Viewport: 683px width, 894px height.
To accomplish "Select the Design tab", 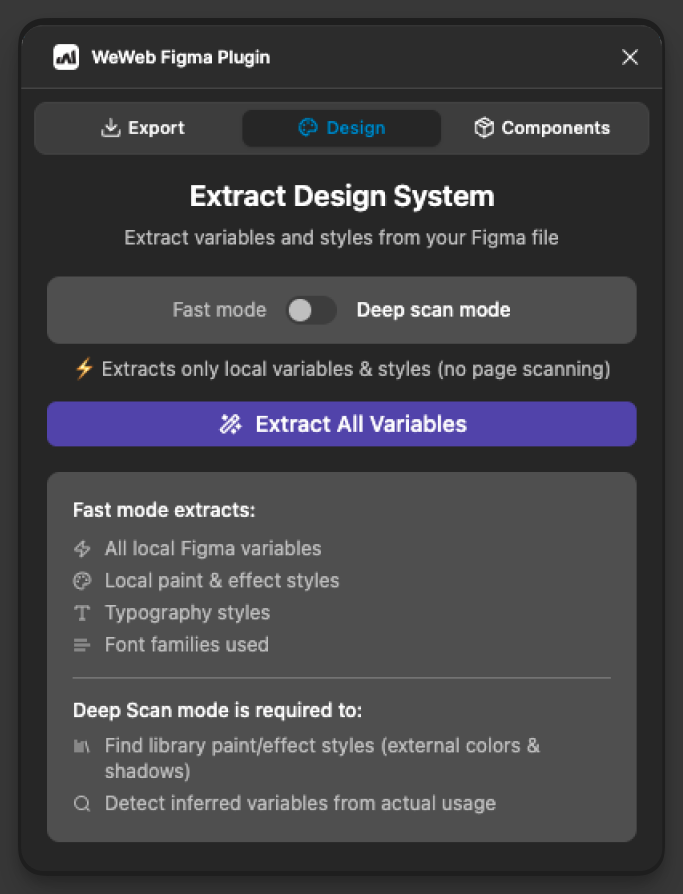I will (x=341, y=128).
